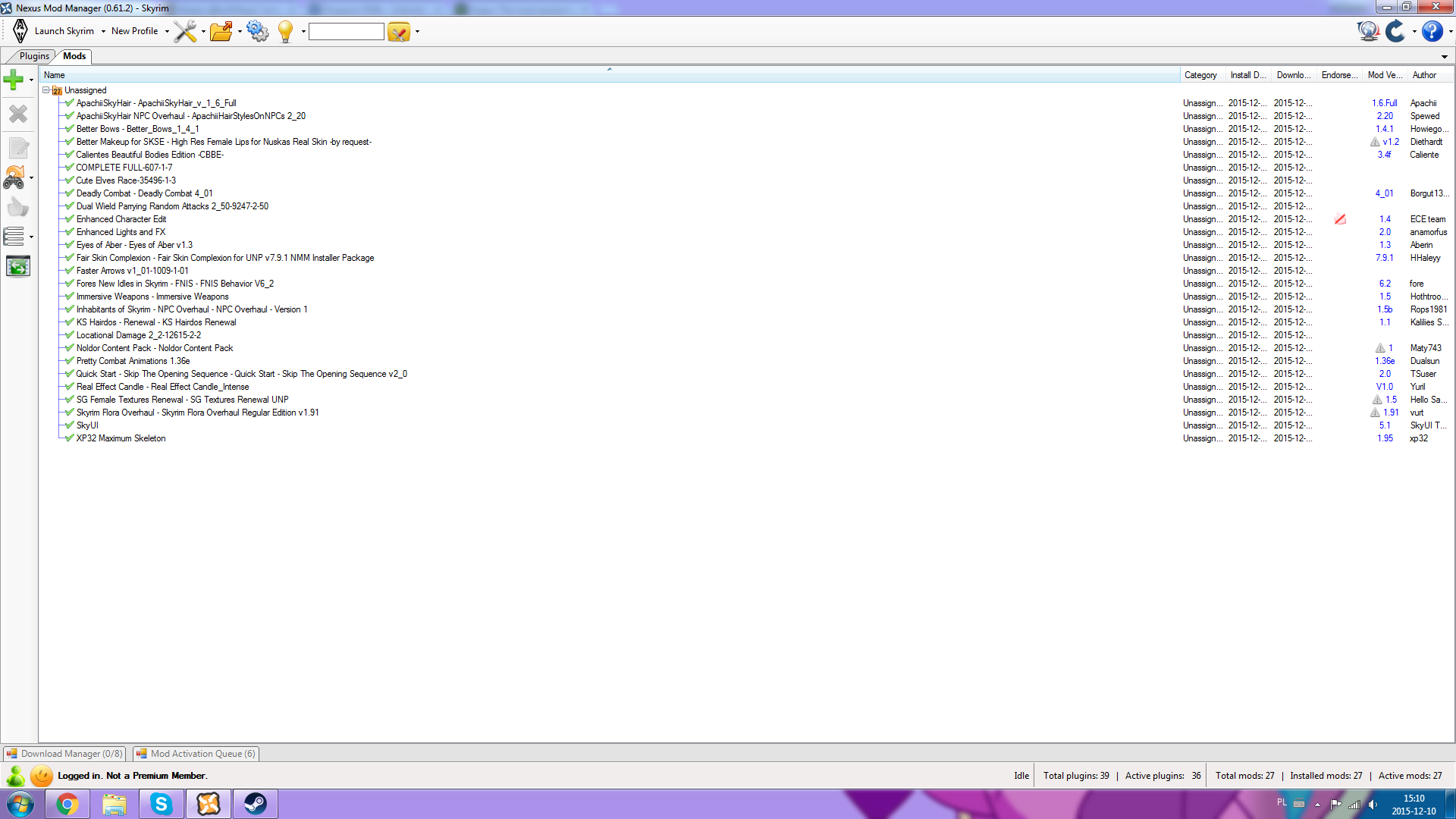The height and width of the screenshot is (819, 1456).
Task: Open the Windows Start orb
Action: 20,804
